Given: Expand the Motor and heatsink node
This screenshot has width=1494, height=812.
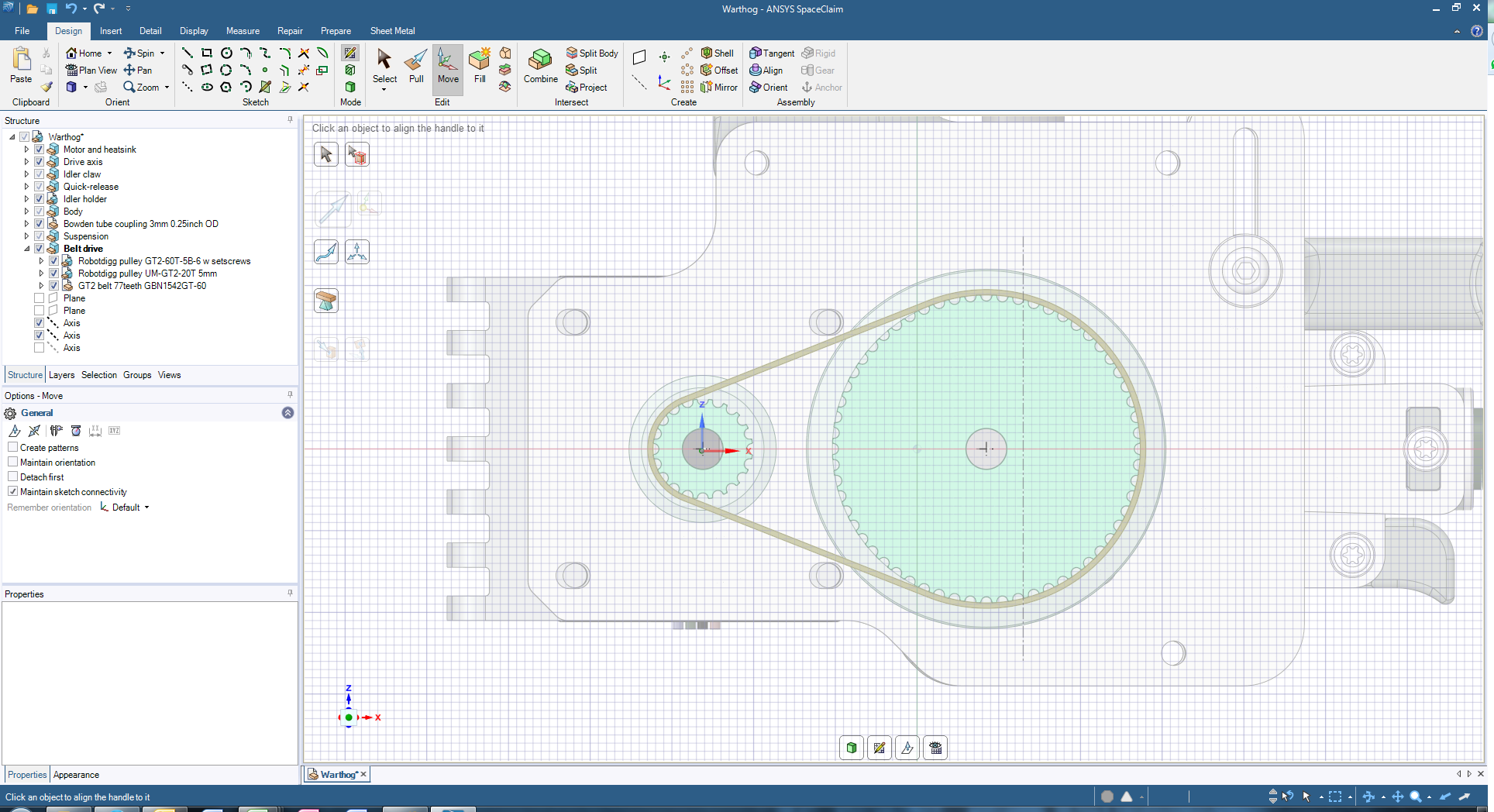Looking at the screenshot, I should coord(26,150).
